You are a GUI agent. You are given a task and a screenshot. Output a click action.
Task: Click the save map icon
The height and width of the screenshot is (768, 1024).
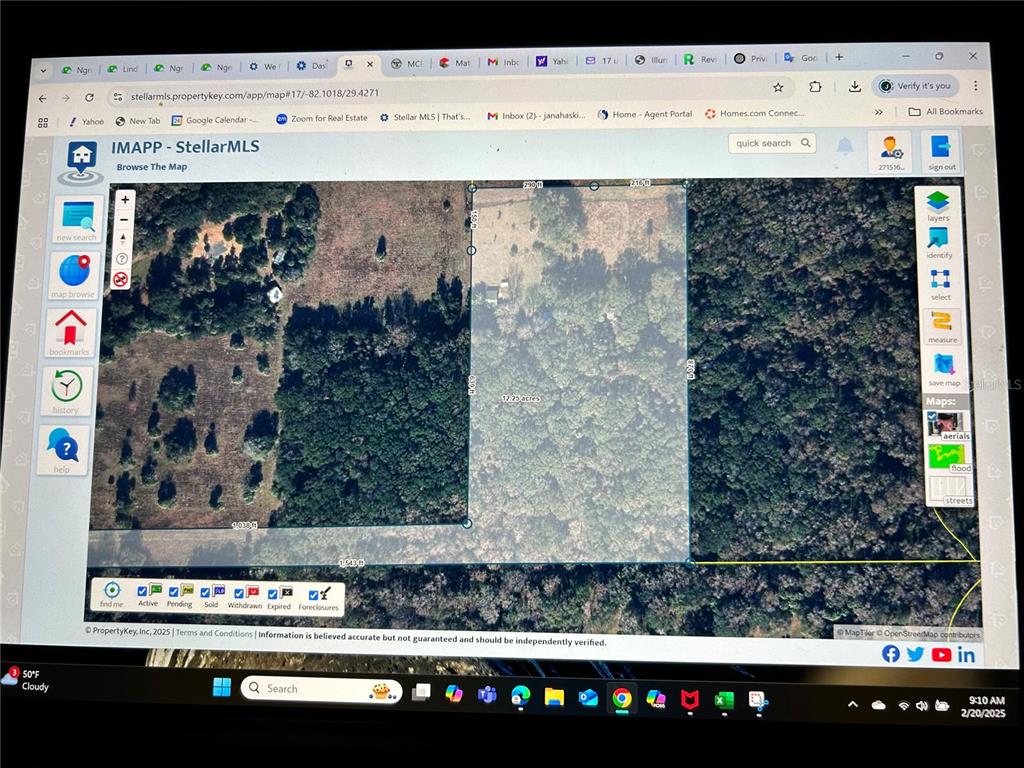tap(943, 367)
